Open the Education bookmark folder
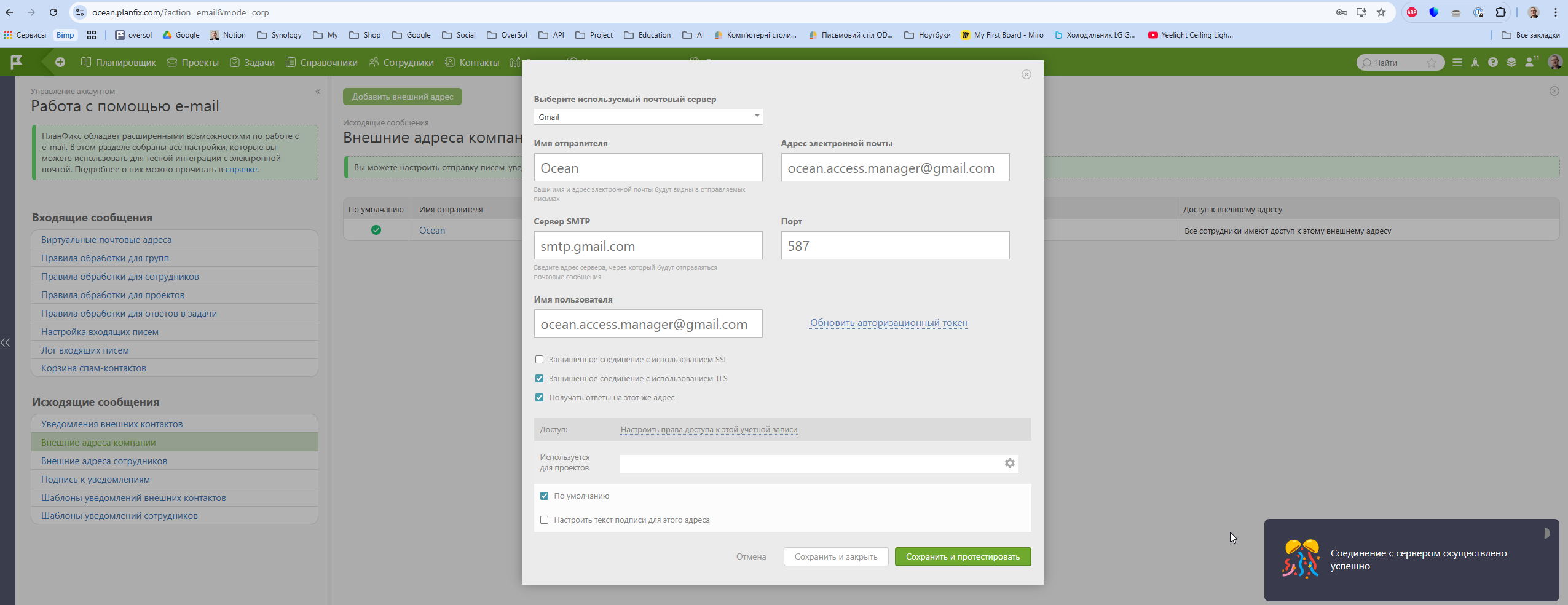 (x=647, y=35)
